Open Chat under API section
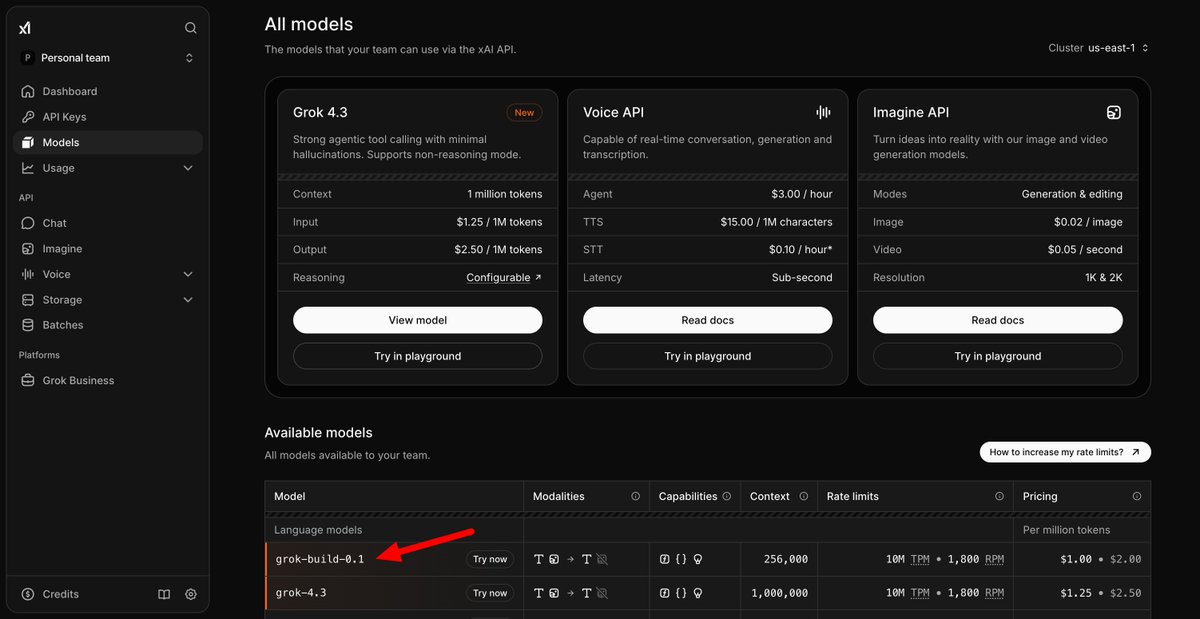Image resolution: width=1200 pixels, height=619 pixels. point(108,223)
